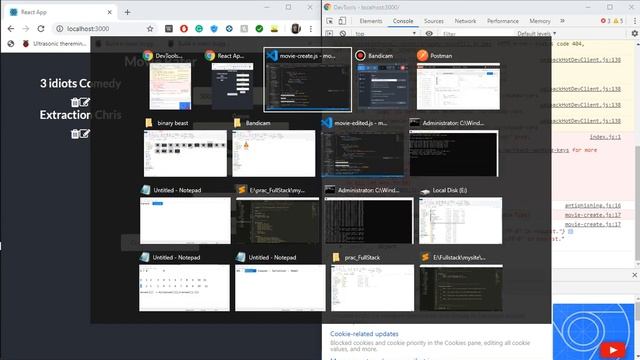Open the green Grammarly extension icon
Viewport: 640px width, 360px height.
[x=199, y=29]
